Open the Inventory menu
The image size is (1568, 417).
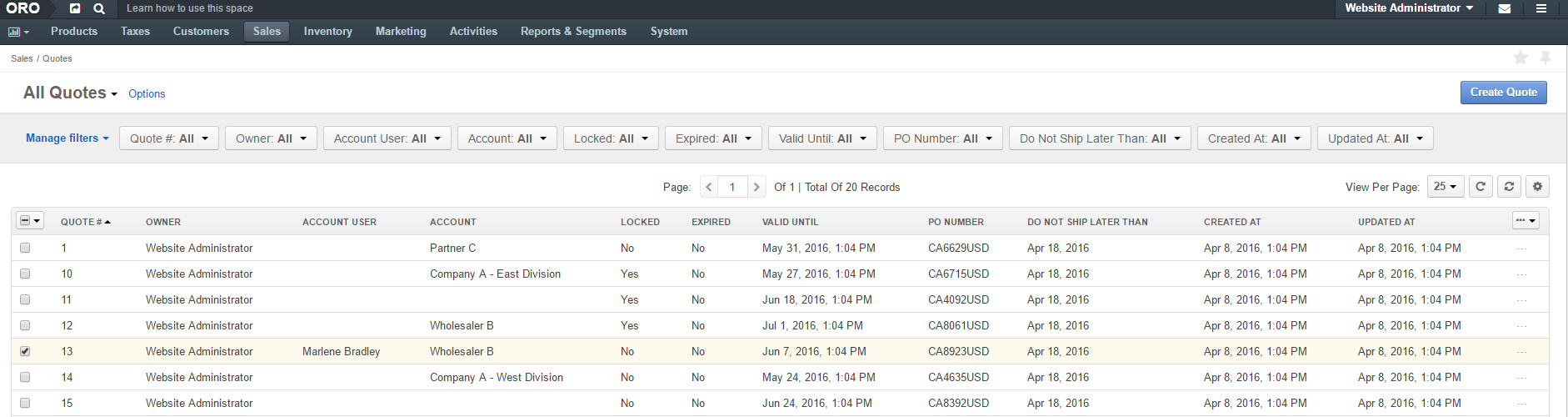click(327, 32)
